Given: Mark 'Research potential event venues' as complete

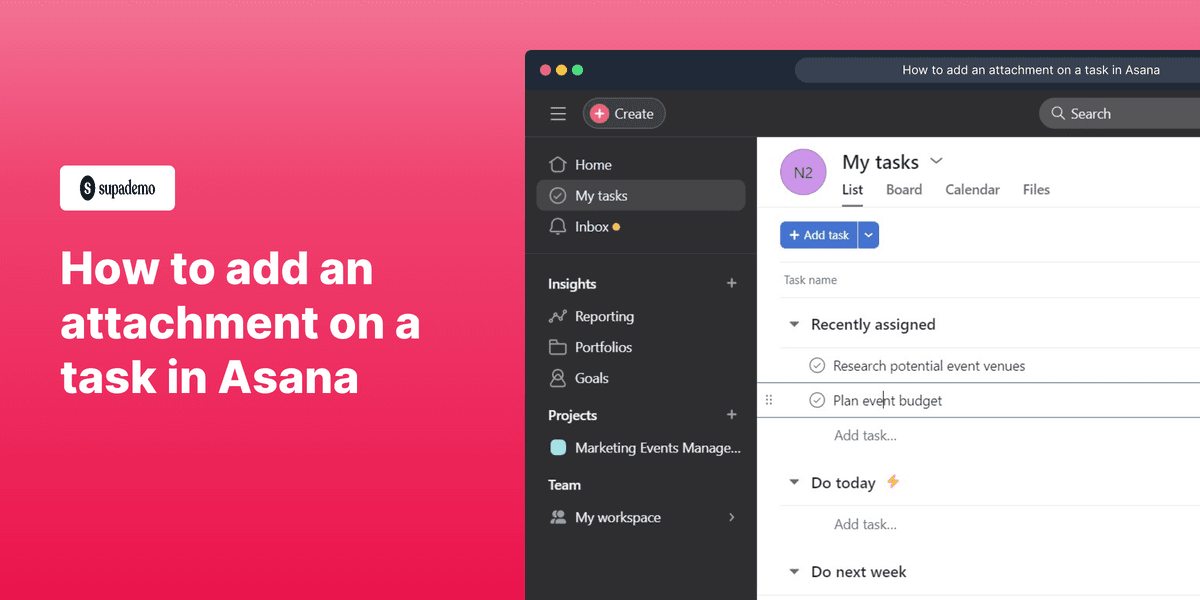Looking at the screenshot, I should tap(818, 365).
